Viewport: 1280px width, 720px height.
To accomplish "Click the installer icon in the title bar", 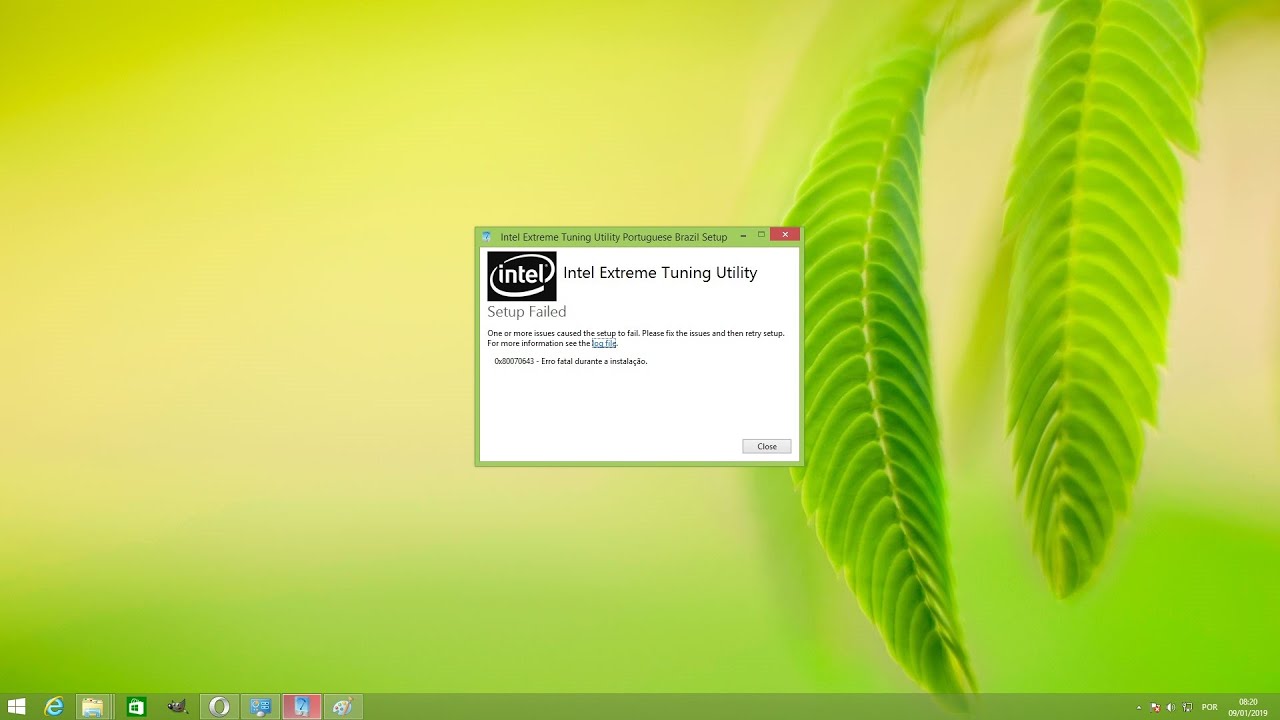I will (487, 237).
